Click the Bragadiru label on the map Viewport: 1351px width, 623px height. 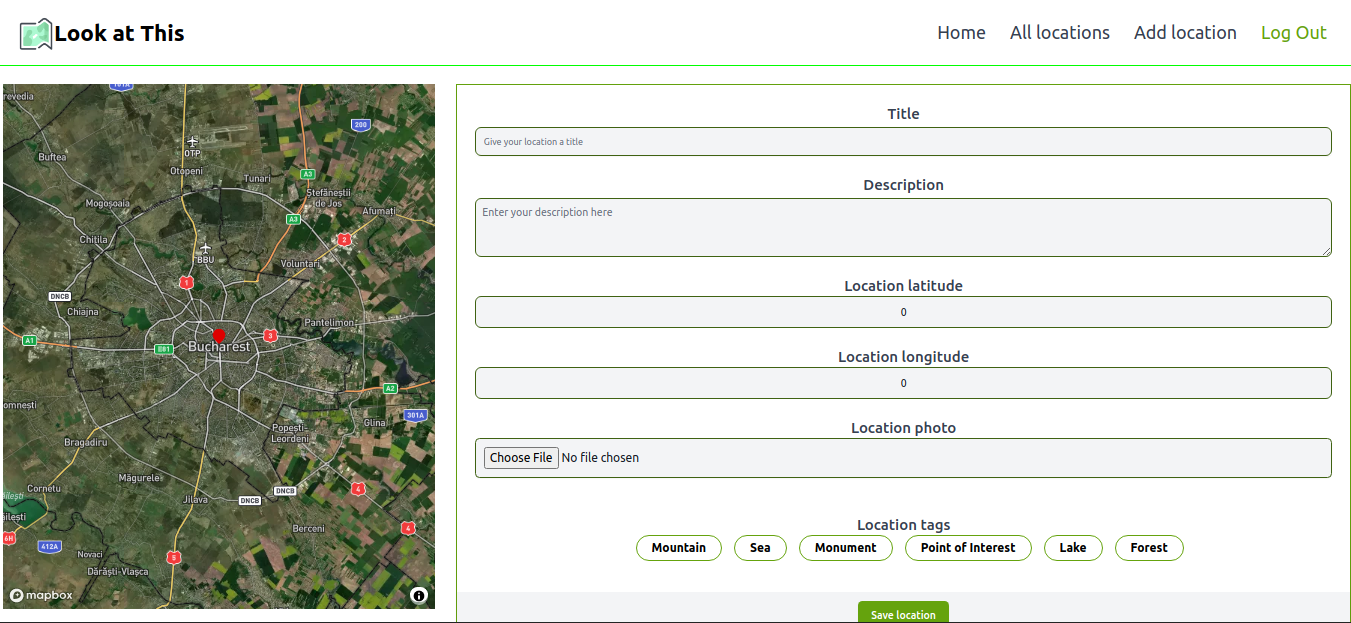(x=85, y=442)
